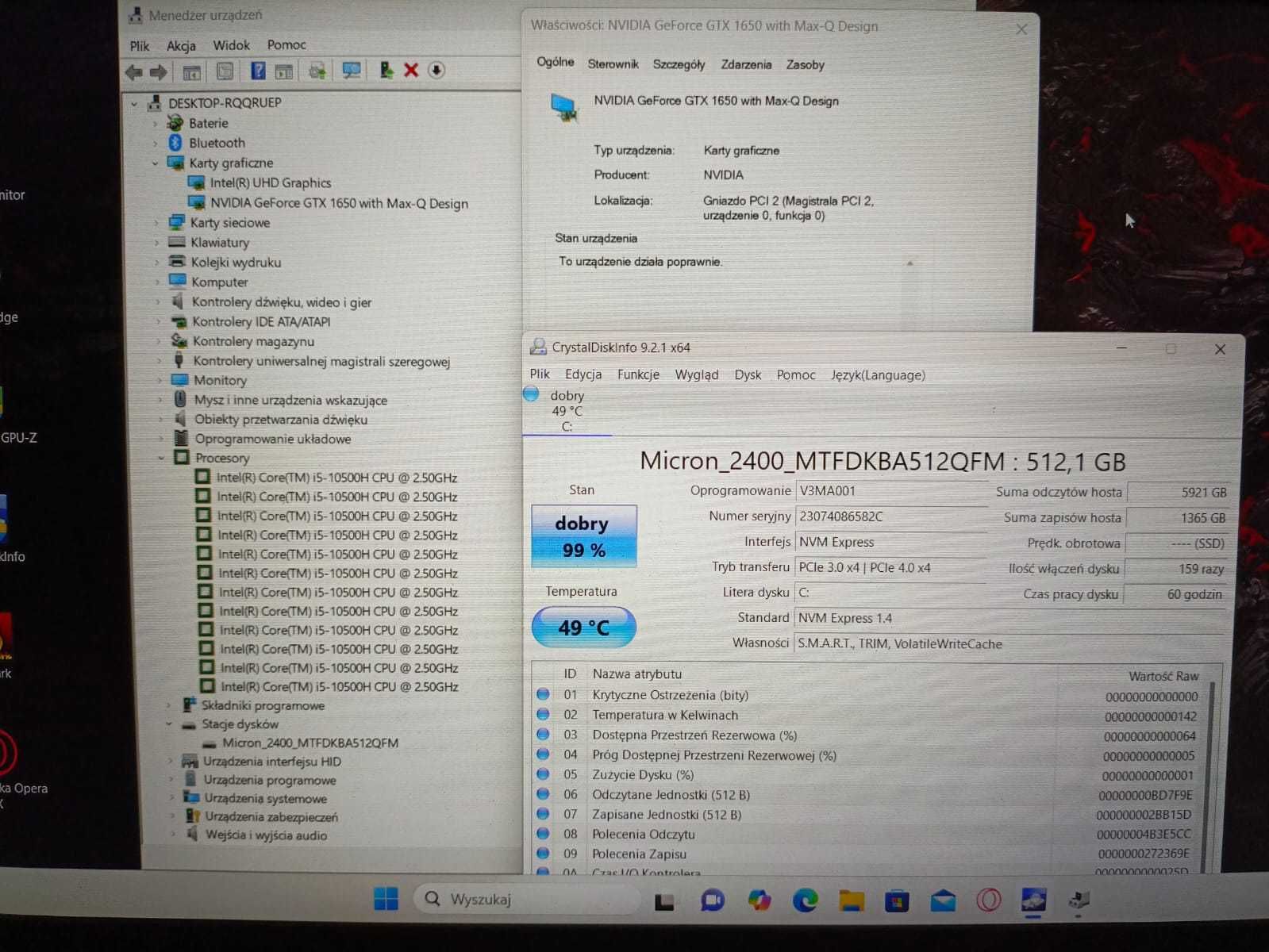This screenshot has height=952, width=1269.
Task: Collapse the Procesory tree node
Action: [161, 458]
